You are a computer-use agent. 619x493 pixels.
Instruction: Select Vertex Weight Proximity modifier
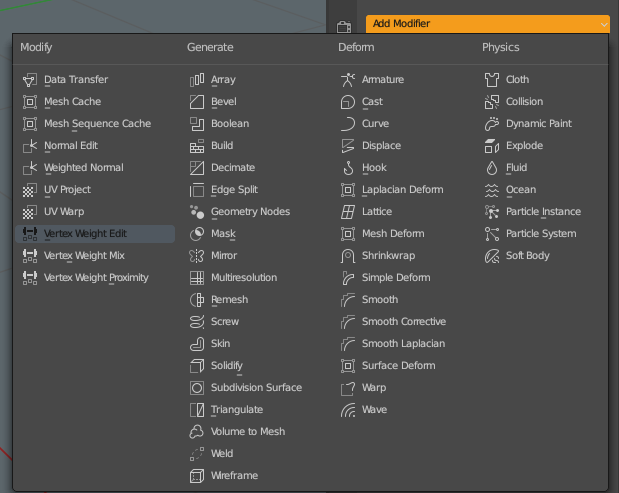[95, 278]
